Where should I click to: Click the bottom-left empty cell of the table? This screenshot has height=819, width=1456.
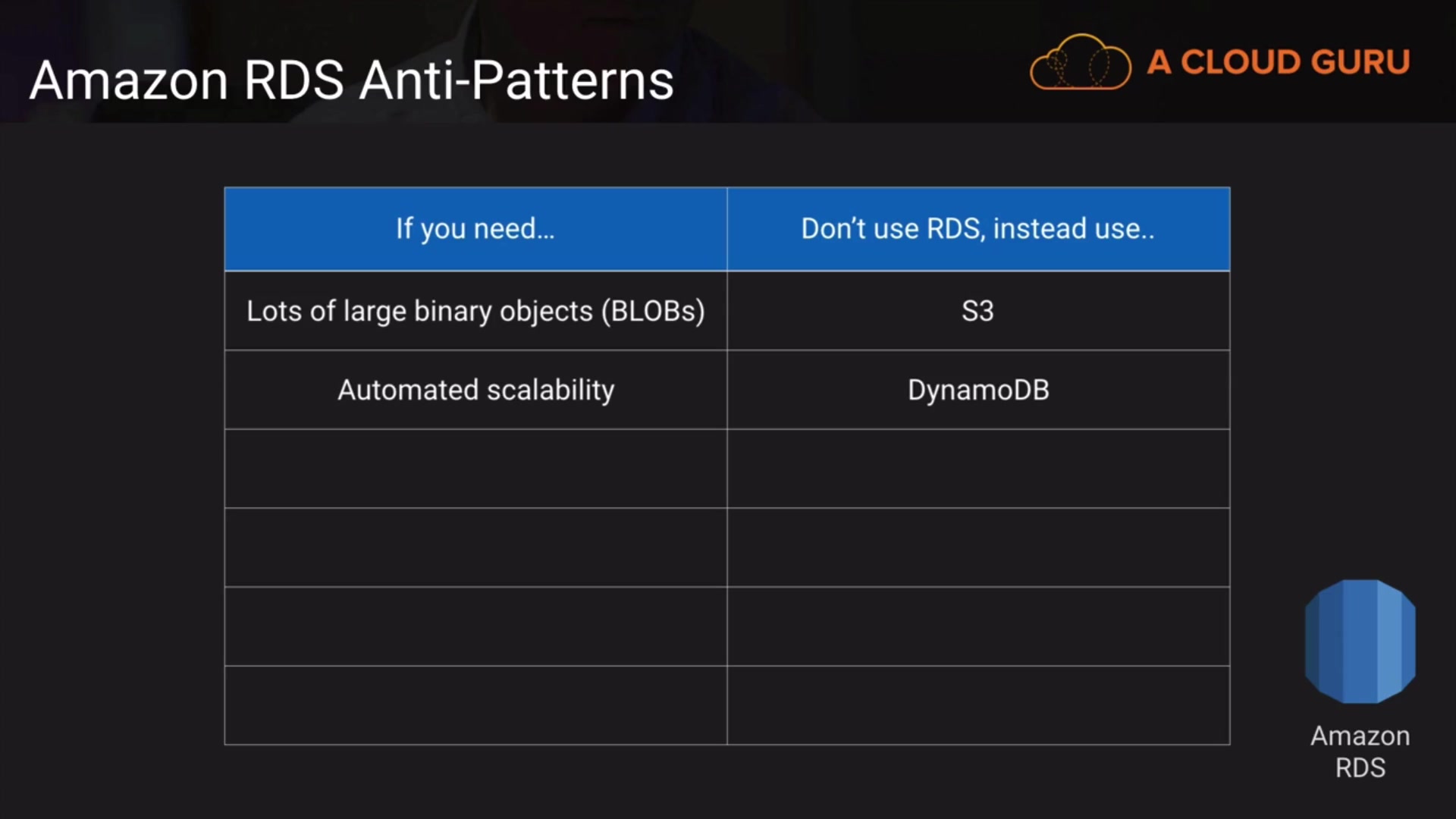pyautogui.click(x=475, y=705)
